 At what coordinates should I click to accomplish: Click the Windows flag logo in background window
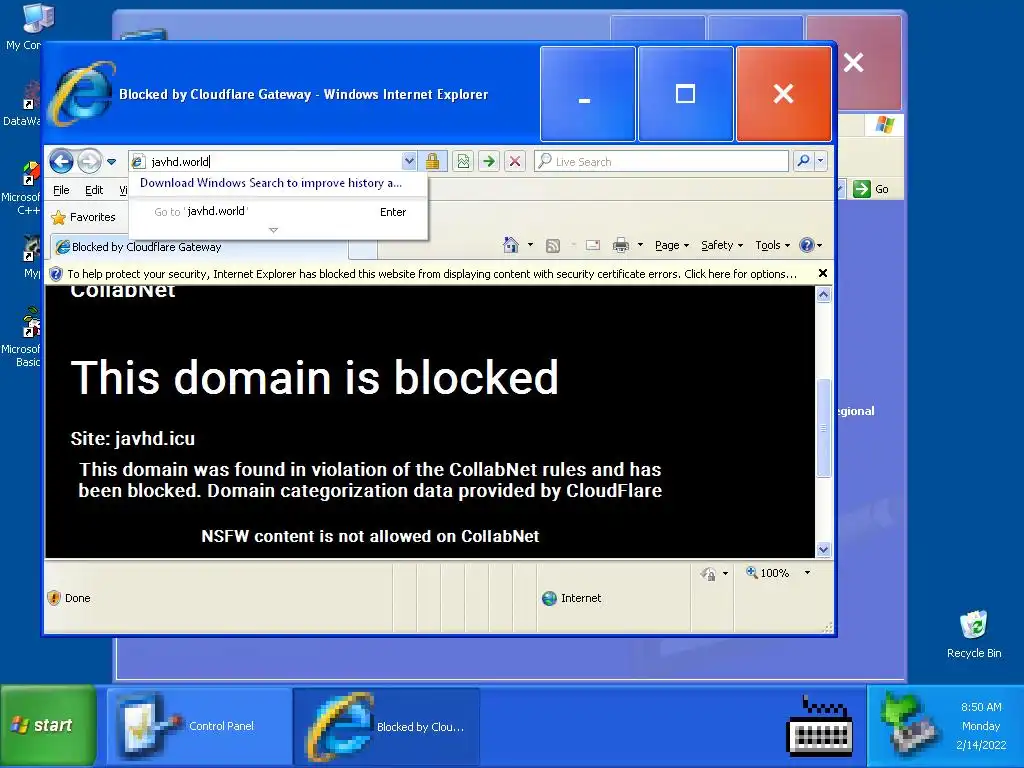click(884, 124)
